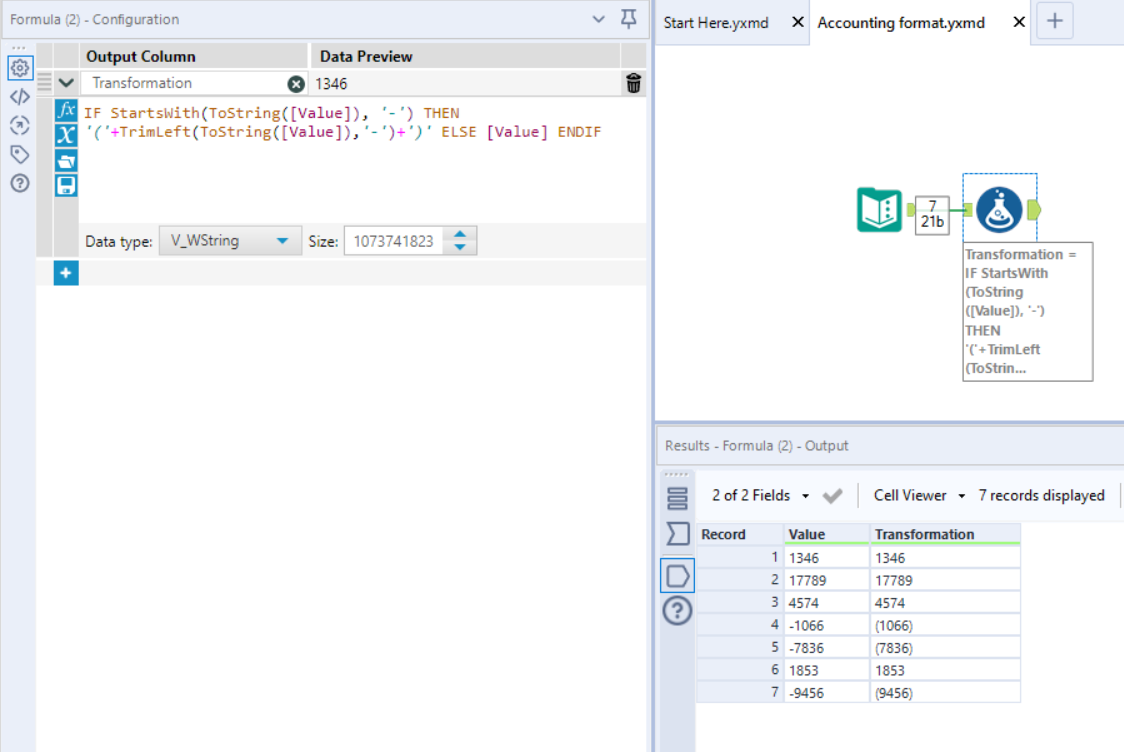Save the expression with the disk icon

coord(65,182)
